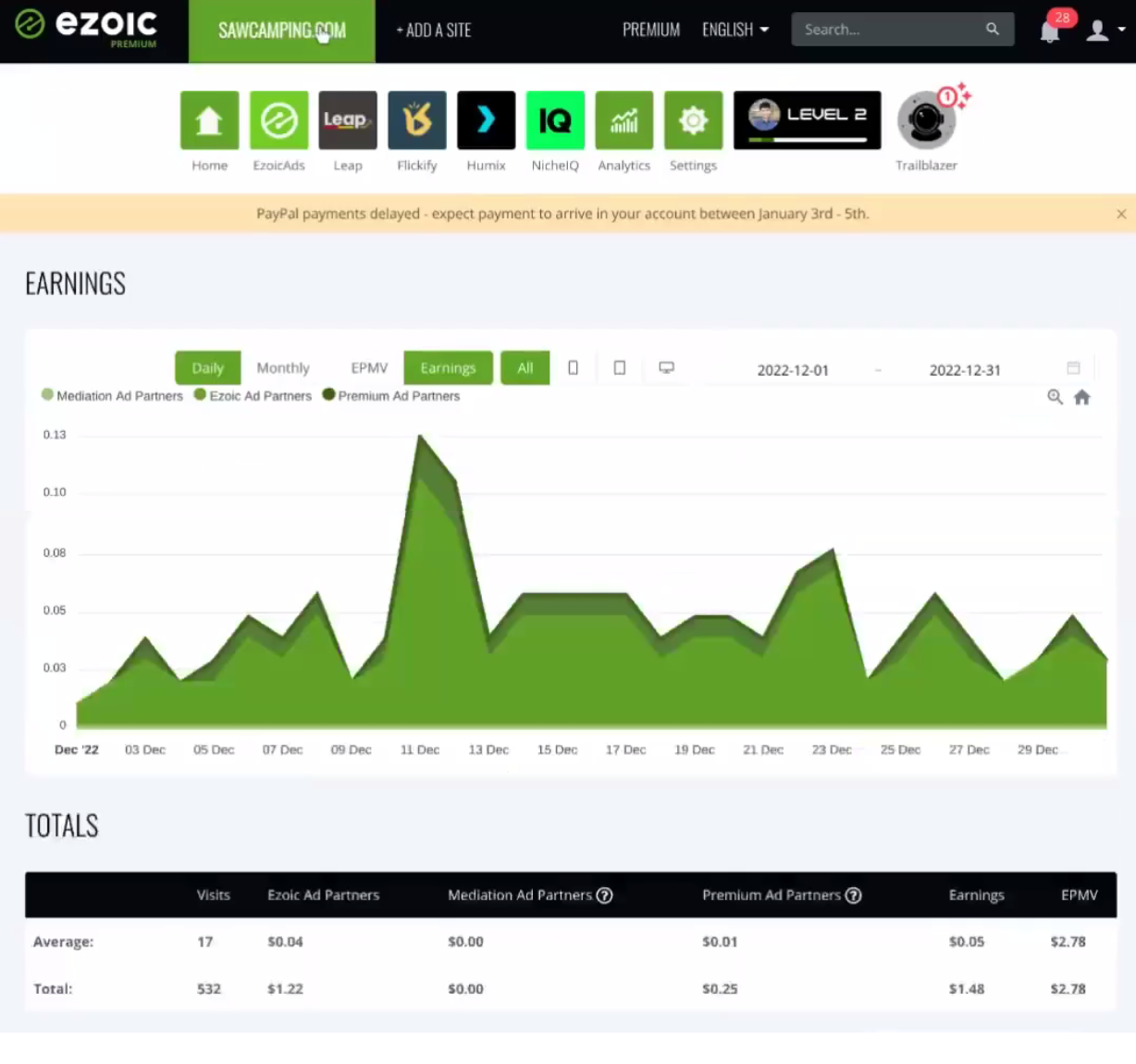Filter chart by tablet device
1136x1064 pixels.
point(620,367)
